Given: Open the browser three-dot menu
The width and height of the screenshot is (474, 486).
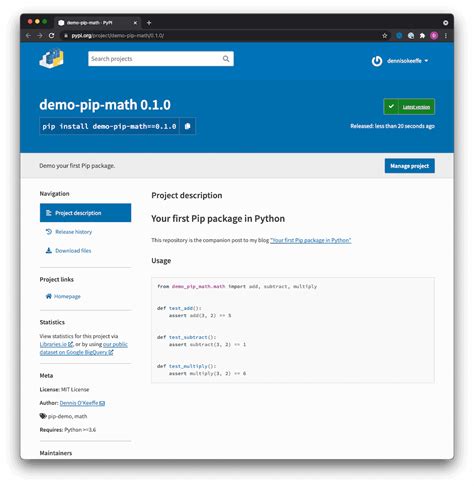Looking at the screenshot, I should click(x=446, y=36).
